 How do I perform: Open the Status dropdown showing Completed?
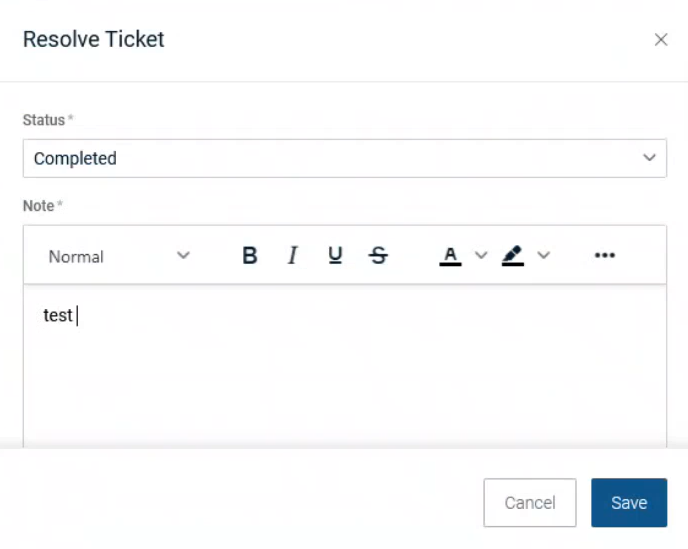click(330, 158)
